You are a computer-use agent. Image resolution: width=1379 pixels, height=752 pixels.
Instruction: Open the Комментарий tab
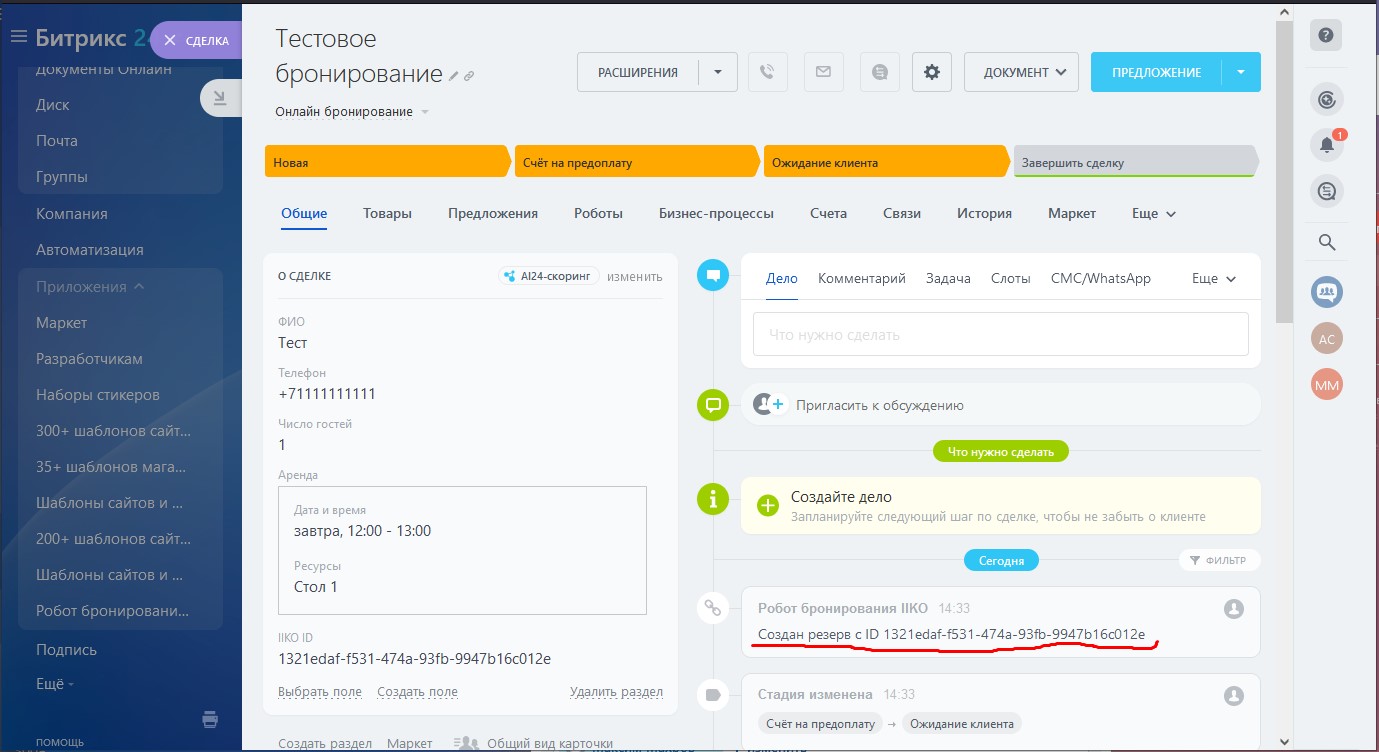point(861,279)
